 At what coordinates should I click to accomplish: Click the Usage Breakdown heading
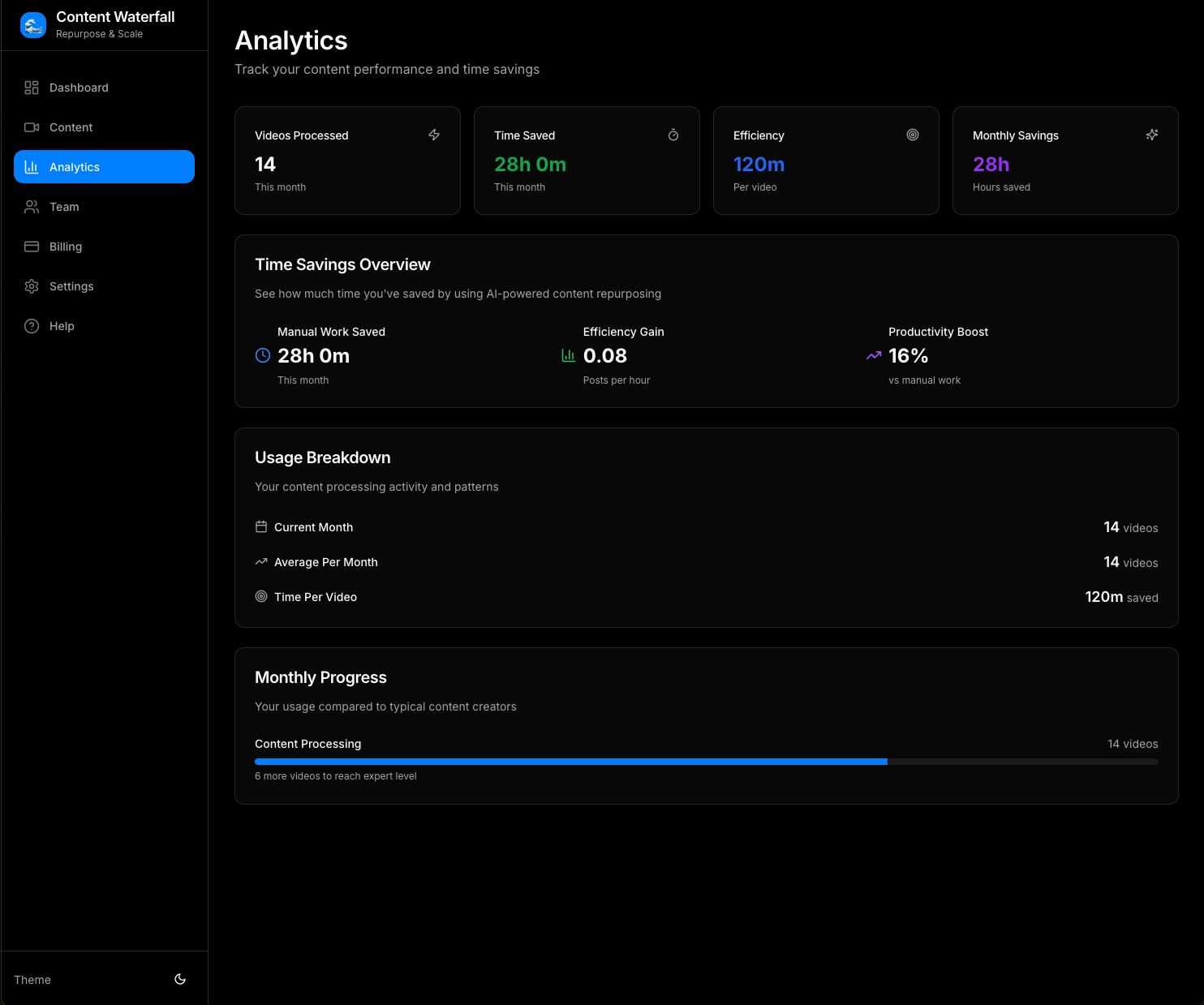pyautogui.click(x=323, y=457)
